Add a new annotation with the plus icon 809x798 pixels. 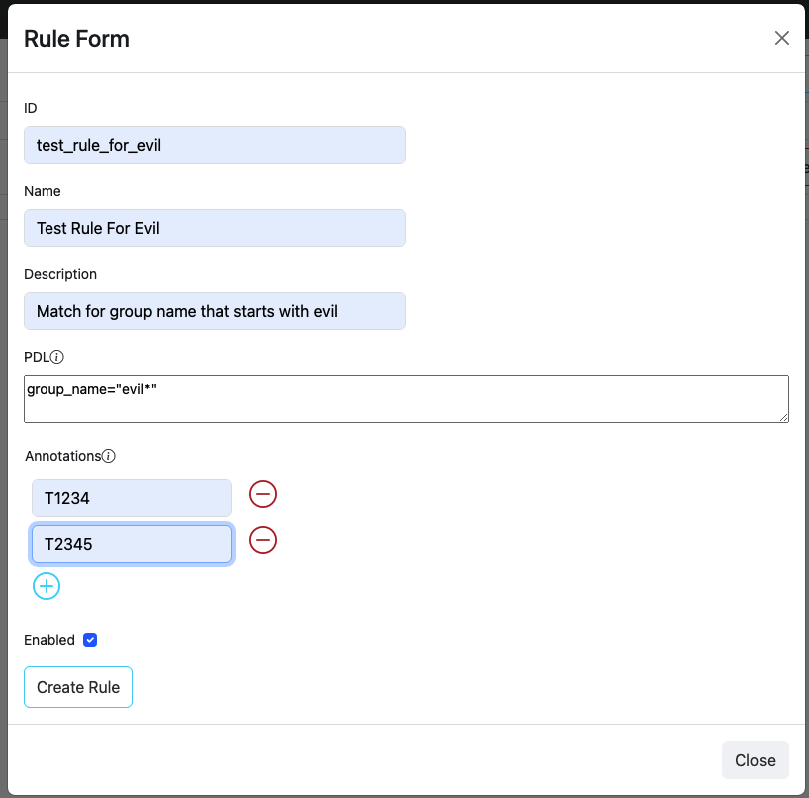pyautogui.click(x=47, y=586)
